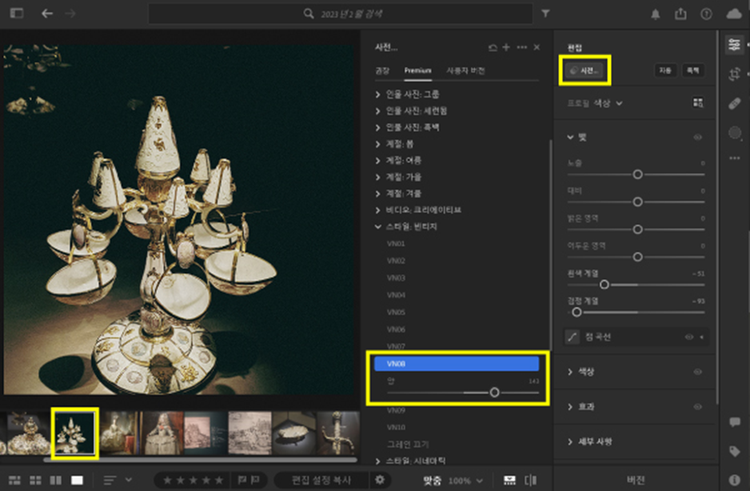The image size is (750, 491).
Task: Go back with the left arrow
Action: pyautogui.click(x=47, y=13)
